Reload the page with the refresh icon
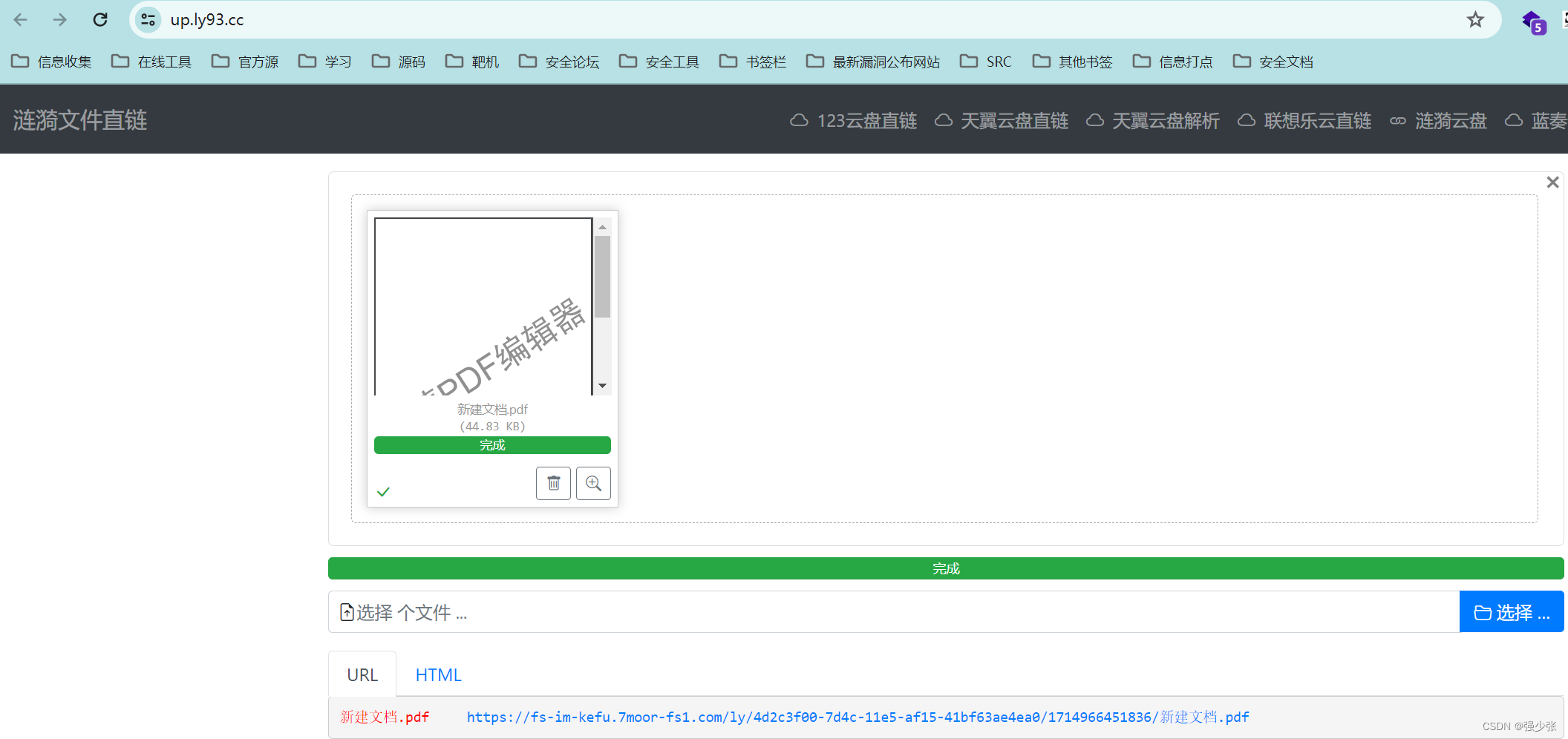The height and width of the screenshot is (739, 1568). point(100,20)
